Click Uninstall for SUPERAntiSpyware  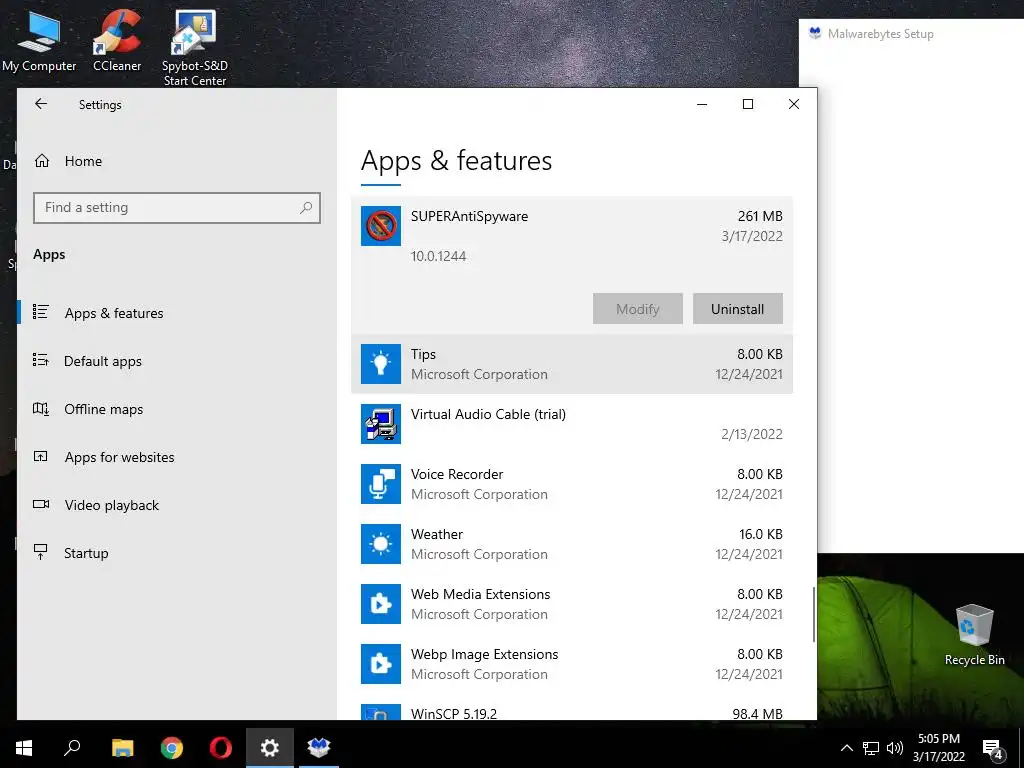[x=737, y=309]
